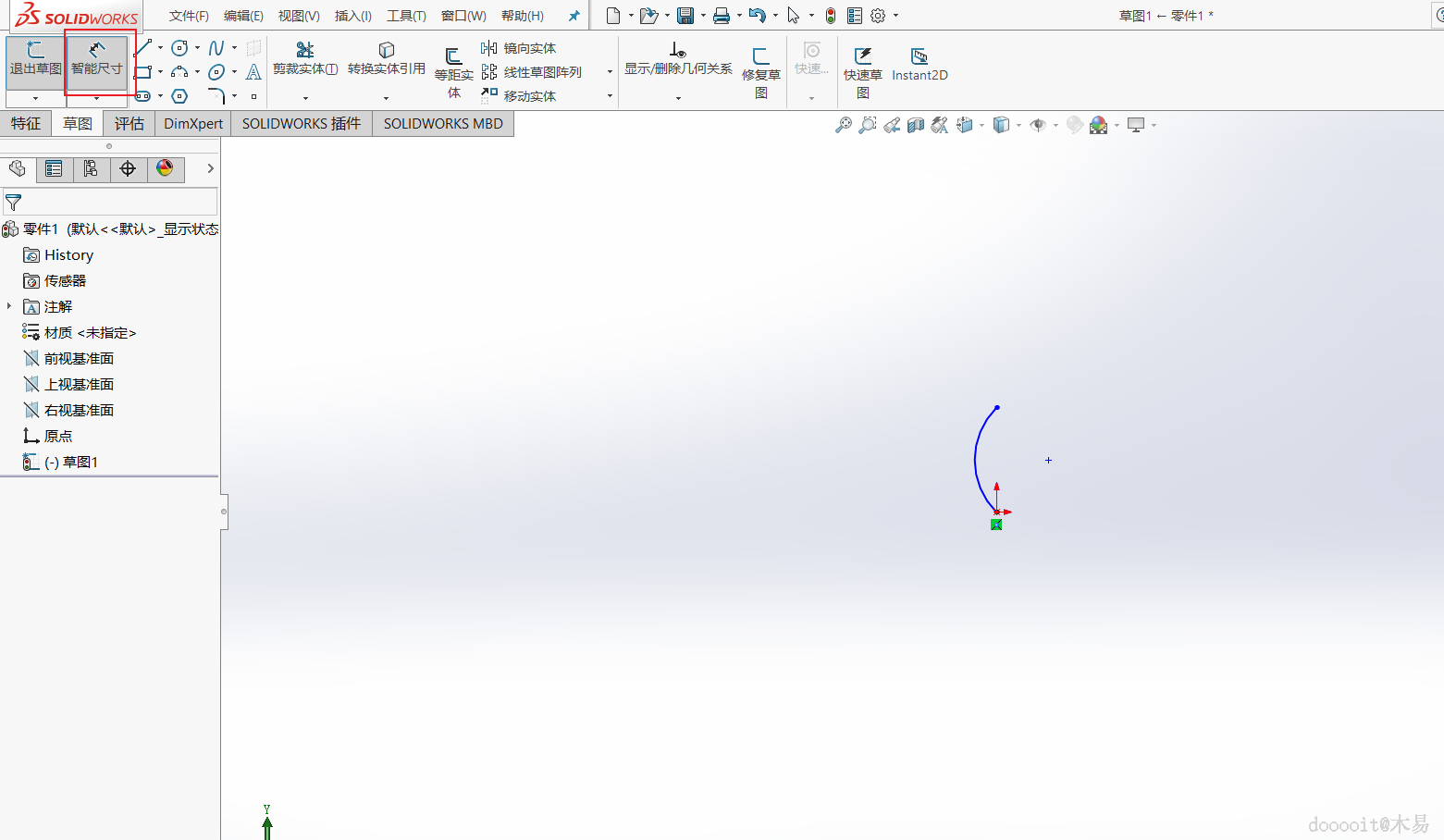Screen dimensions: 1444x840
Task: Click the 移动实体 Move Entities tool
Action: pyautogui.click(x=518, y=95)
